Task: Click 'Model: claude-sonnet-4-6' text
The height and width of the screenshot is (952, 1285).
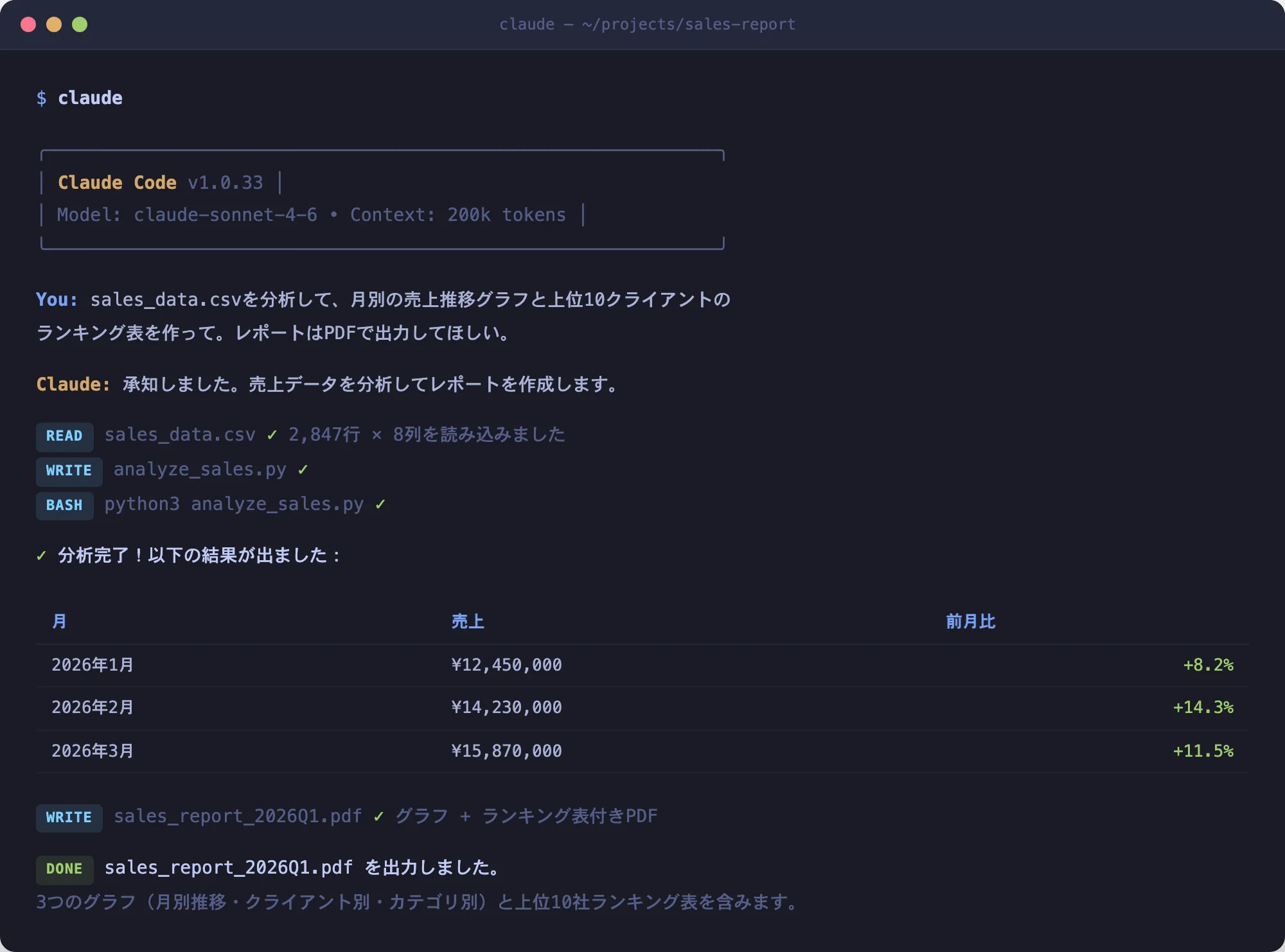Action: [x=187, y=215]
